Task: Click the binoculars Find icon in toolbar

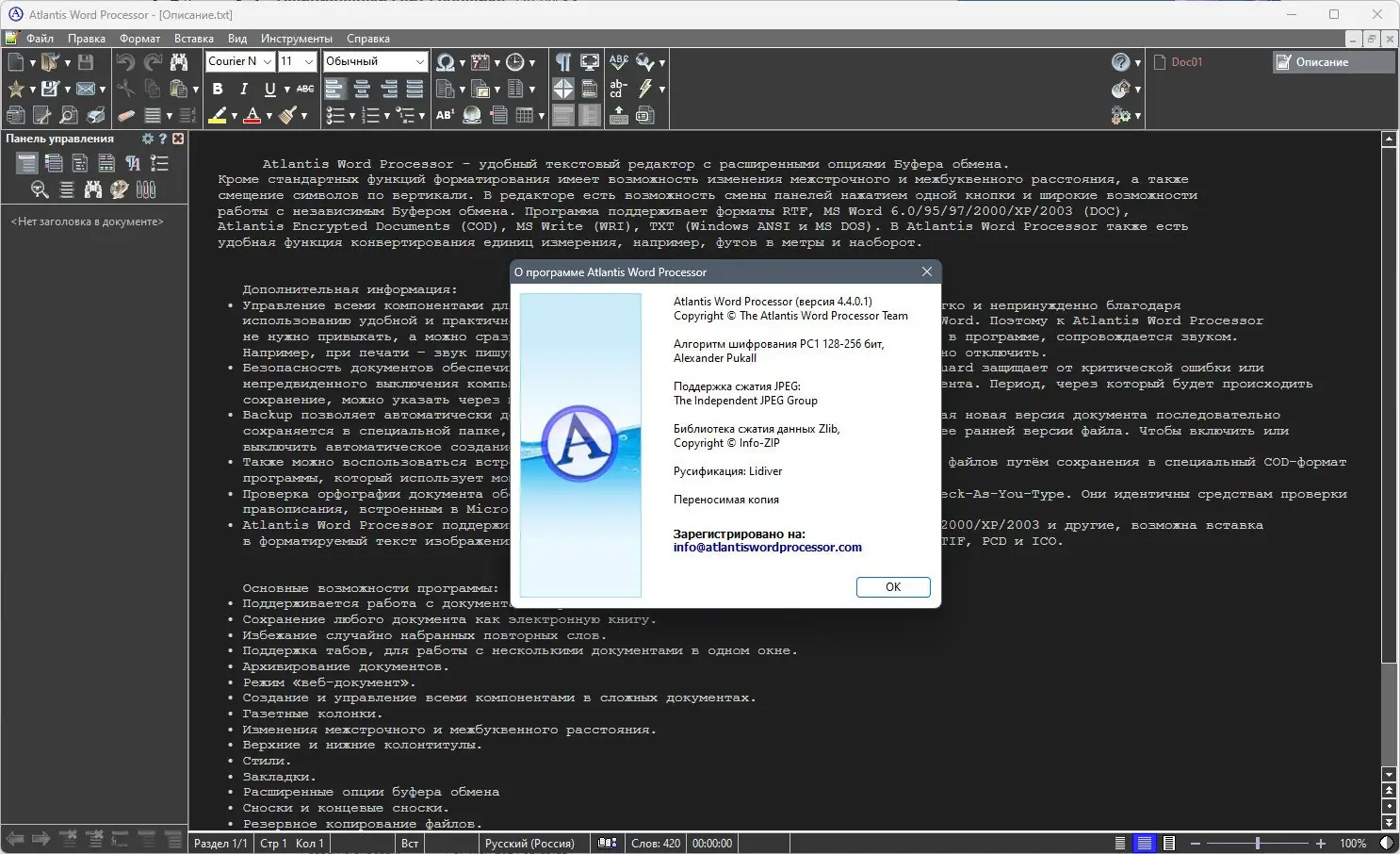Action: pyautogui.click(x=179, y=62)
